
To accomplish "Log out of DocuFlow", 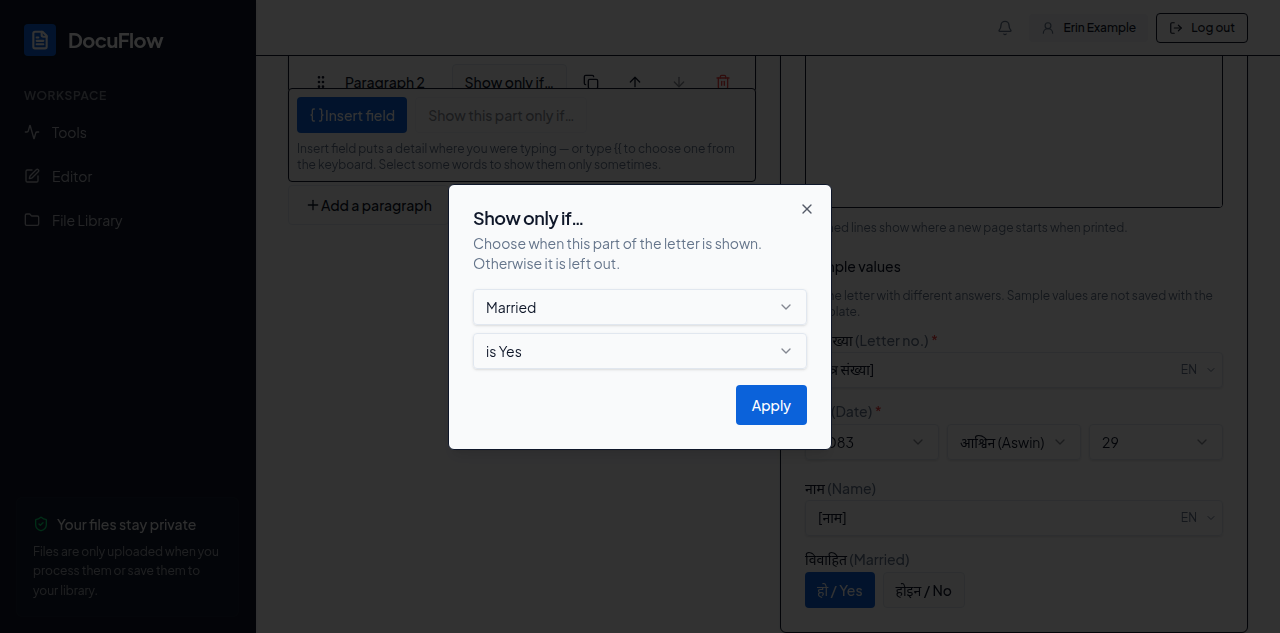I will pos(1202,28).
